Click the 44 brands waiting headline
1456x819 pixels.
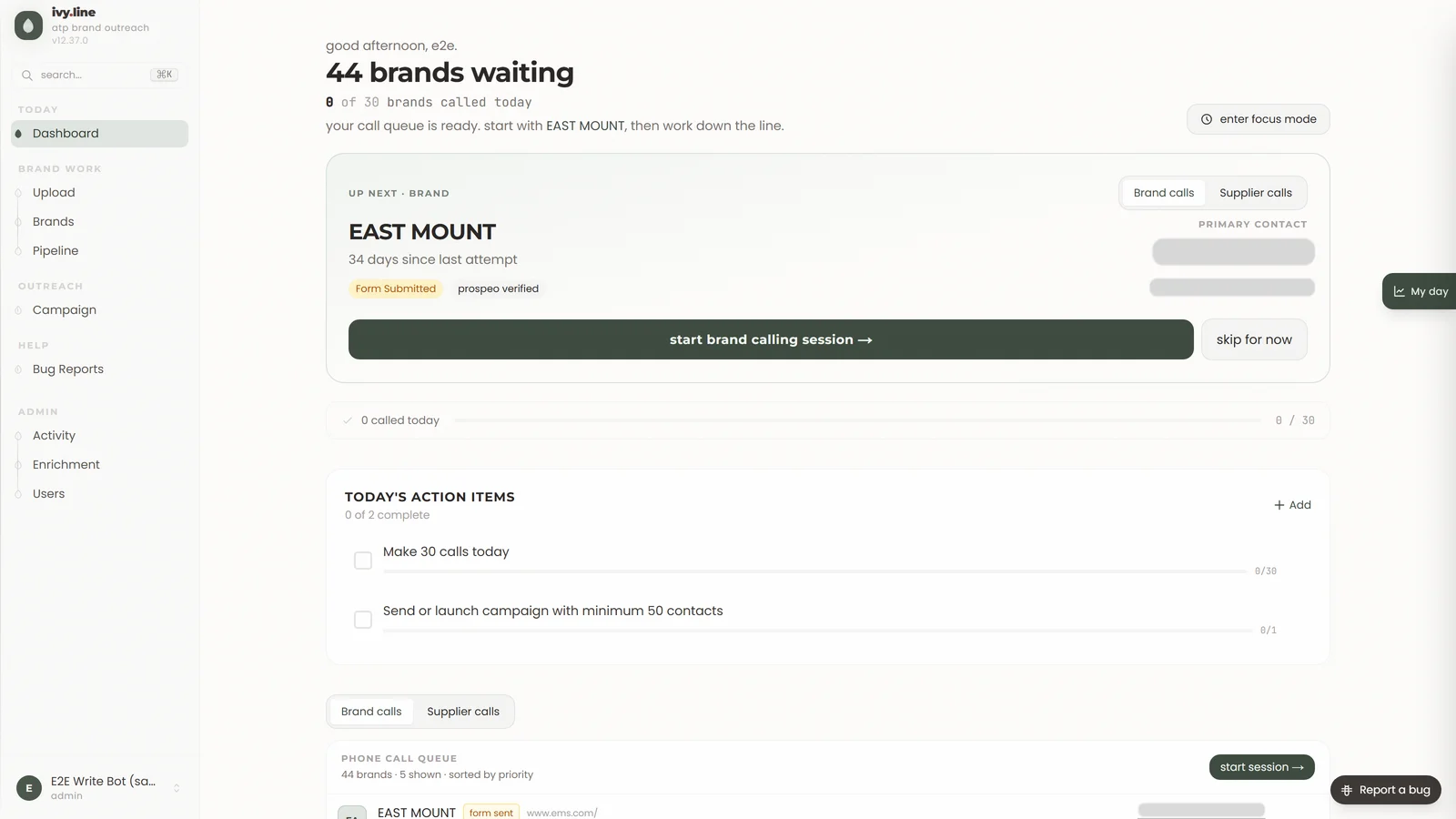click(x=450, y=73)
